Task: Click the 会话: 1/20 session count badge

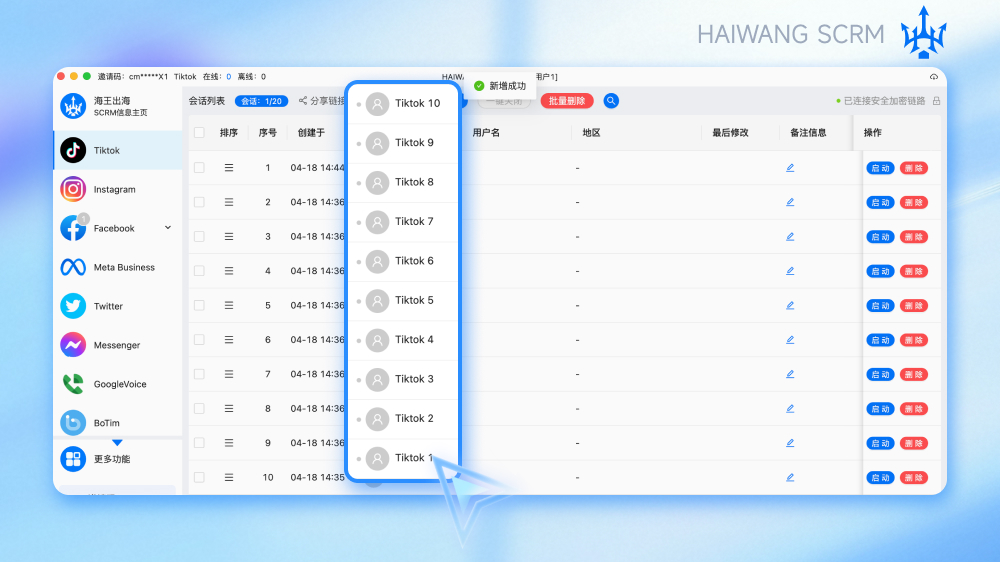Action: 261,101
